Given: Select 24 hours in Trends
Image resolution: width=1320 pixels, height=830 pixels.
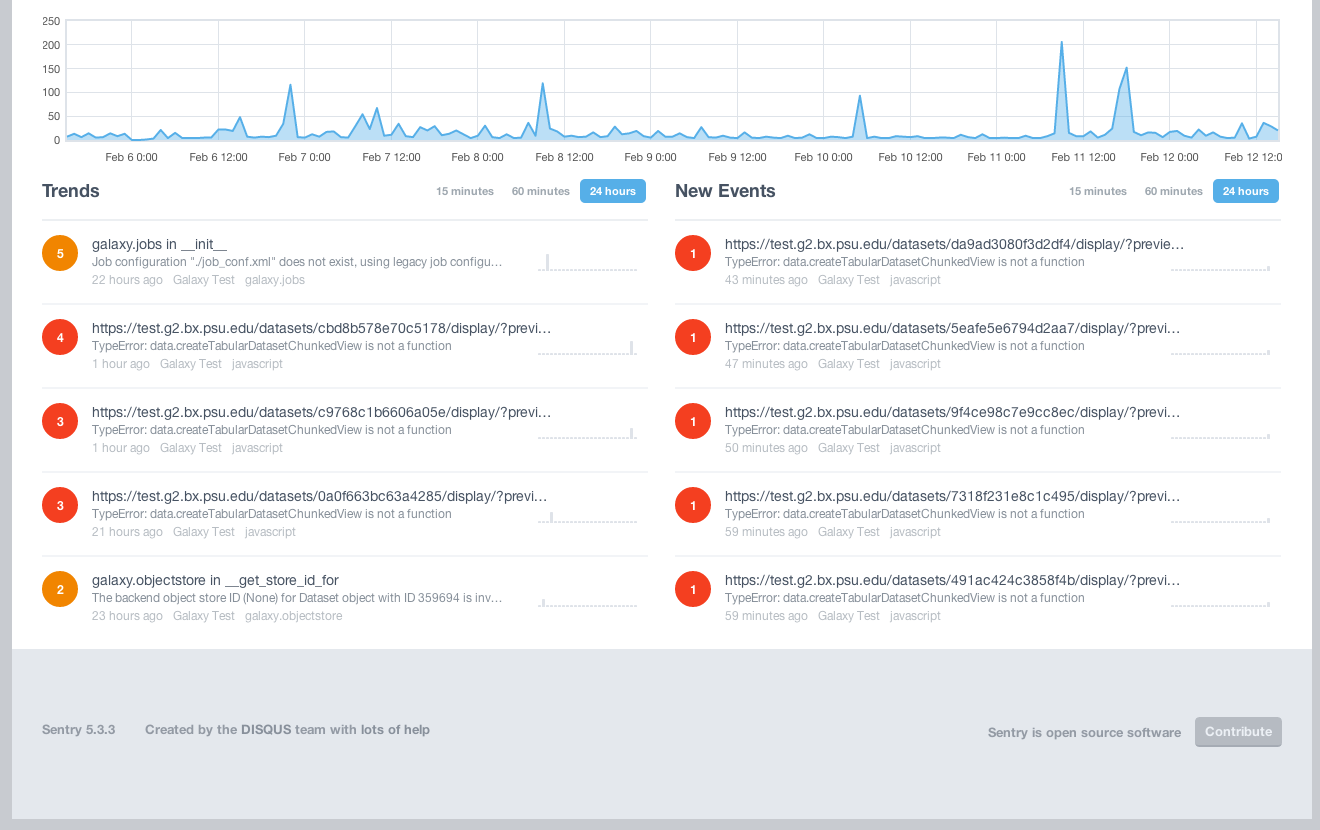Looking at the screenshot, I should (x=612, y=191).
